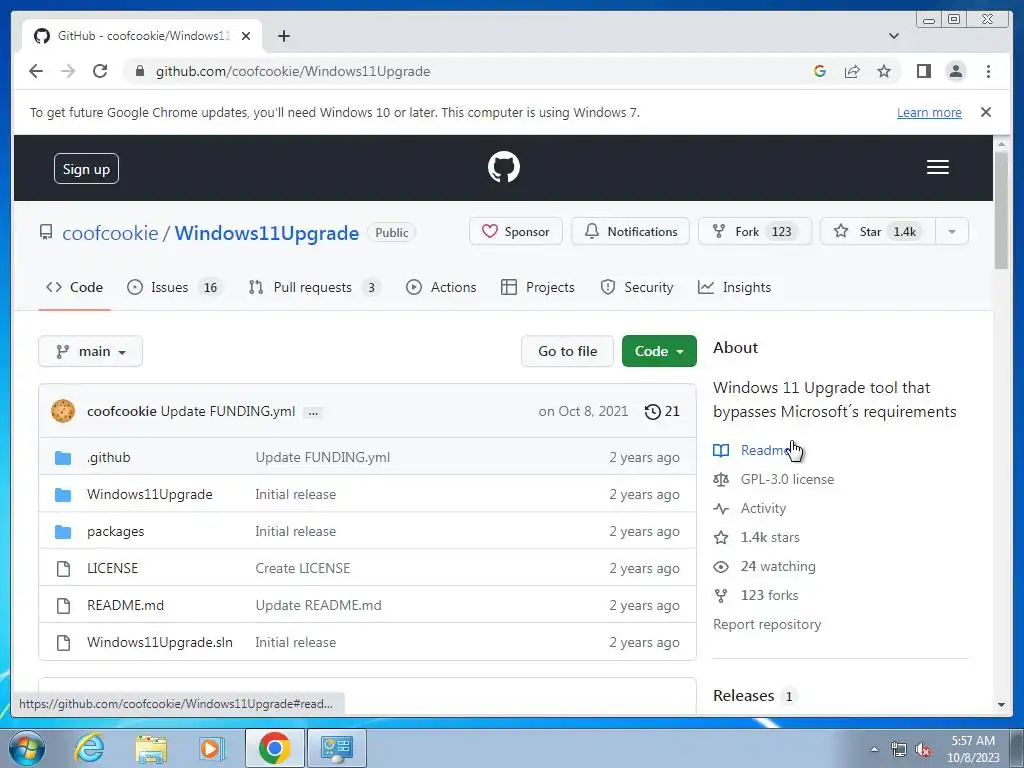The width and height of the screenshot is (1024, 768).
Task: Open the Activity link in About
Action: coord(763,509)
